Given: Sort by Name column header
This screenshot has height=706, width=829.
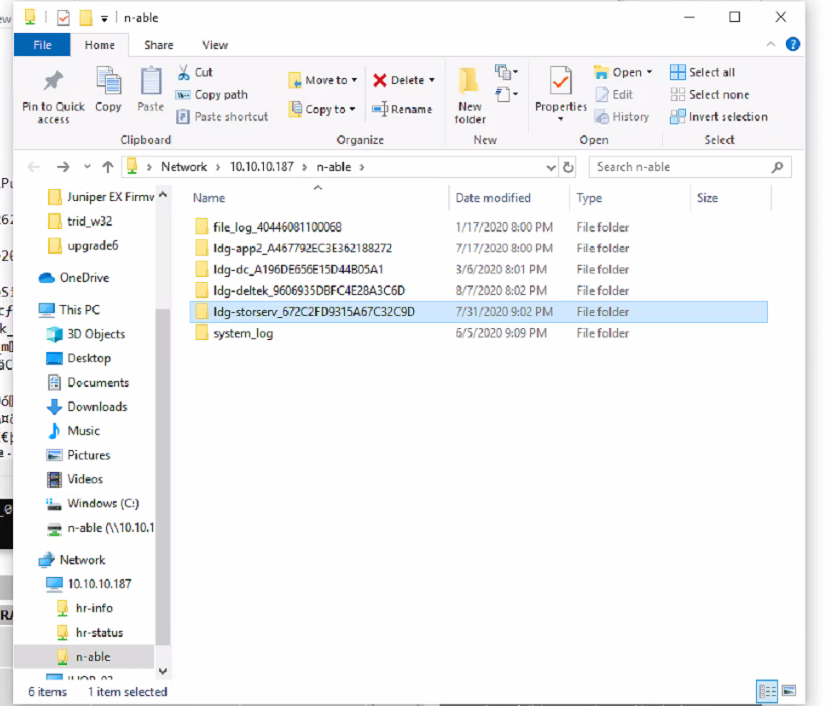Looking at the screenshot, I should [209, 198].
